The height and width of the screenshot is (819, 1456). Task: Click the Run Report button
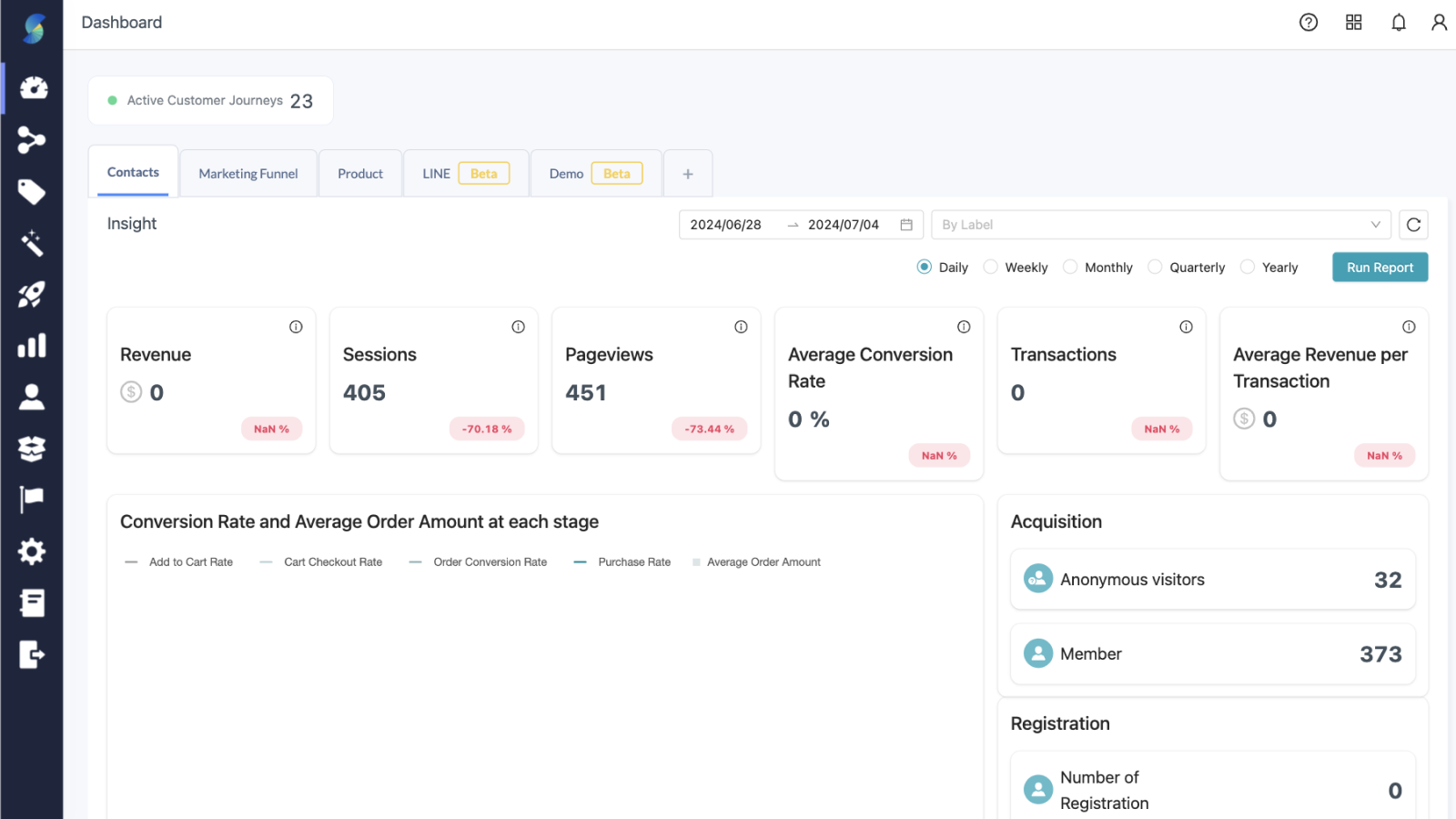point(1380,267)
